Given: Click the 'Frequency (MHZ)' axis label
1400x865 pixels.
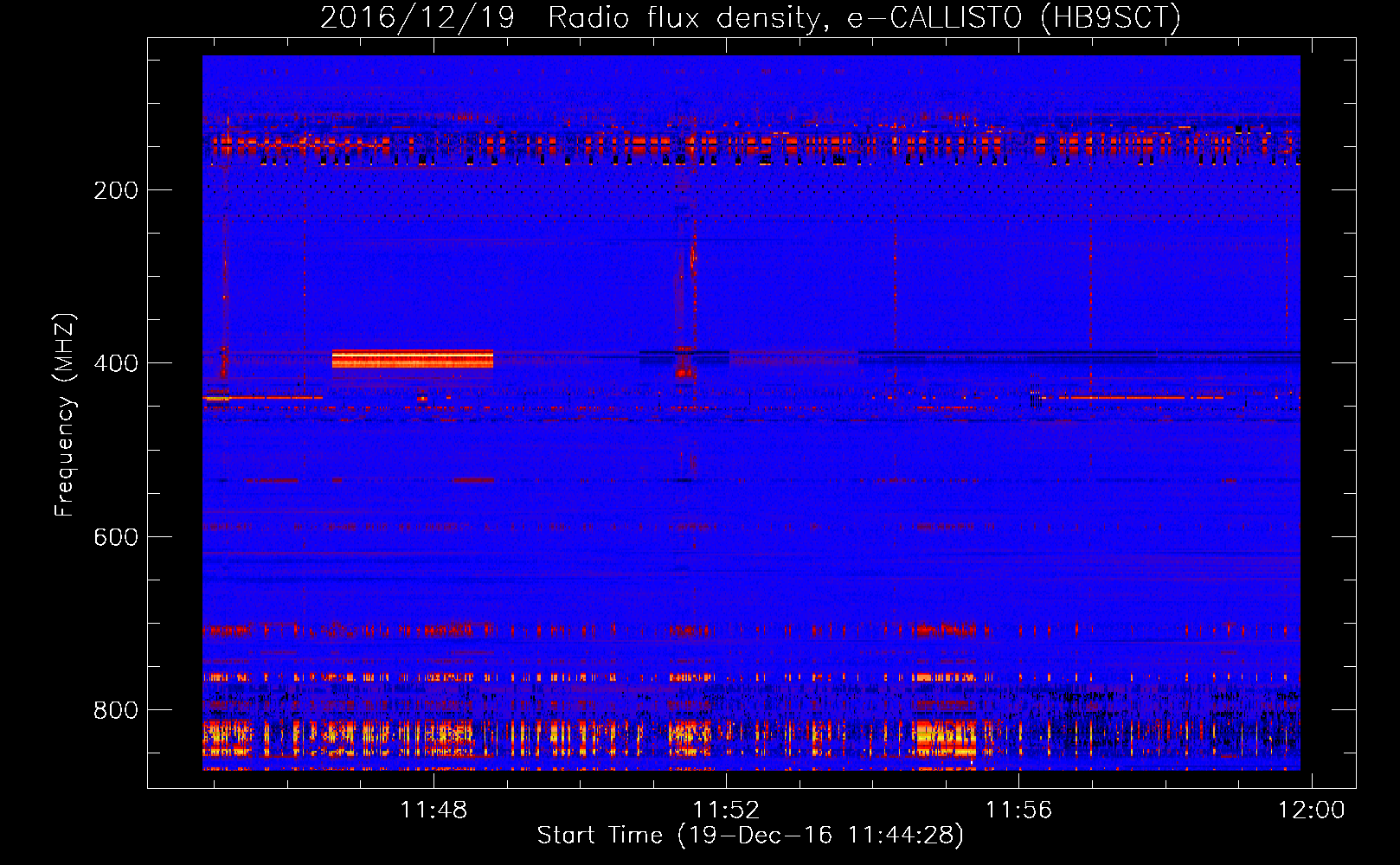Looking at the screenshot, I should (x=65, y=415).
